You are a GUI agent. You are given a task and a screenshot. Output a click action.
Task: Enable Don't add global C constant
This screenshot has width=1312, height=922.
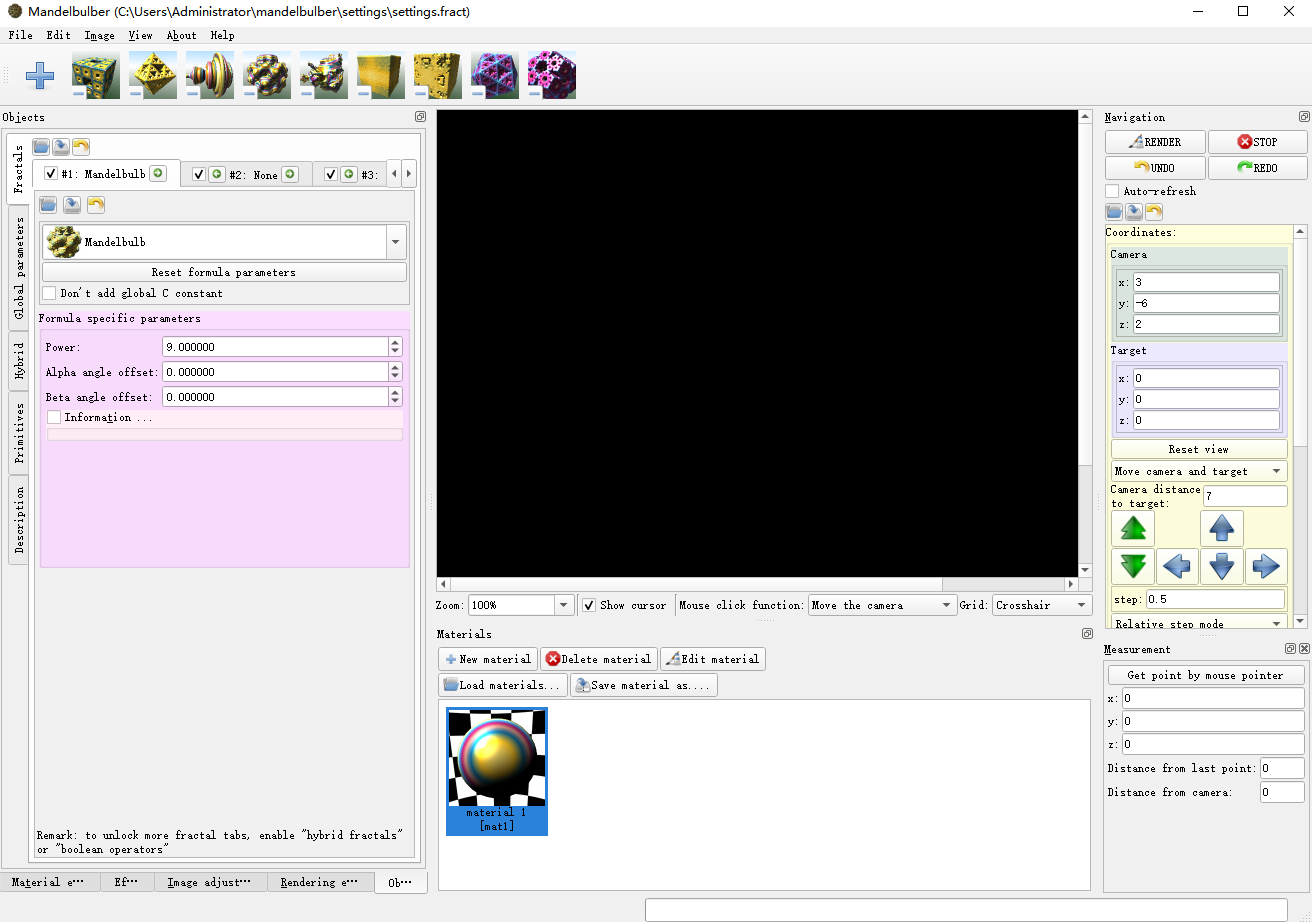point(49,293)
